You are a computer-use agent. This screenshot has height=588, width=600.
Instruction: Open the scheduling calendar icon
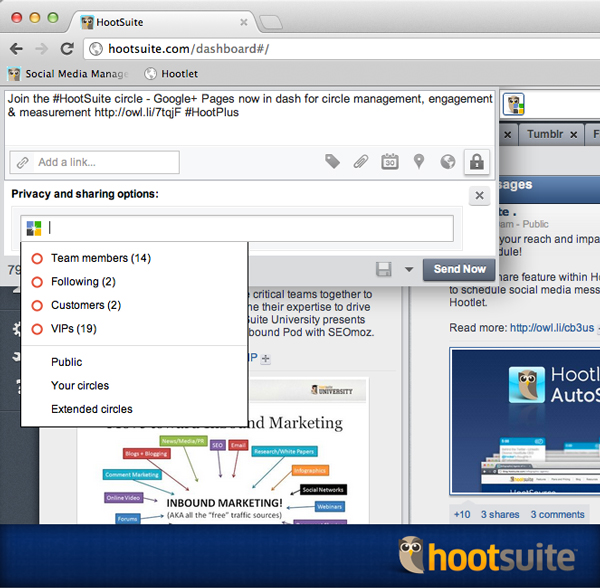[x=390, y=162]
